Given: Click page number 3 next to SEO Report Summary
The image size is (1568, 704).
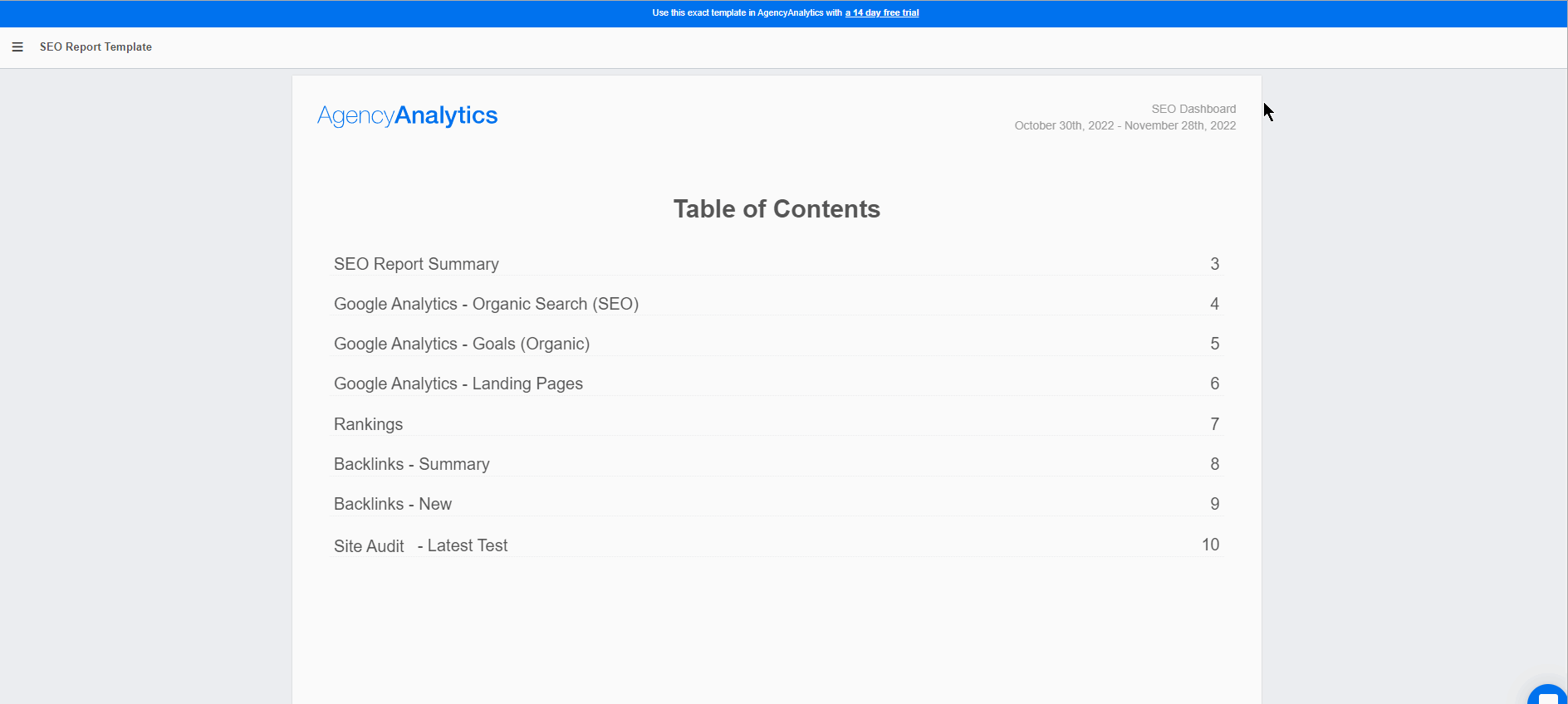Looking at the screenshot, I should 1214,264.
